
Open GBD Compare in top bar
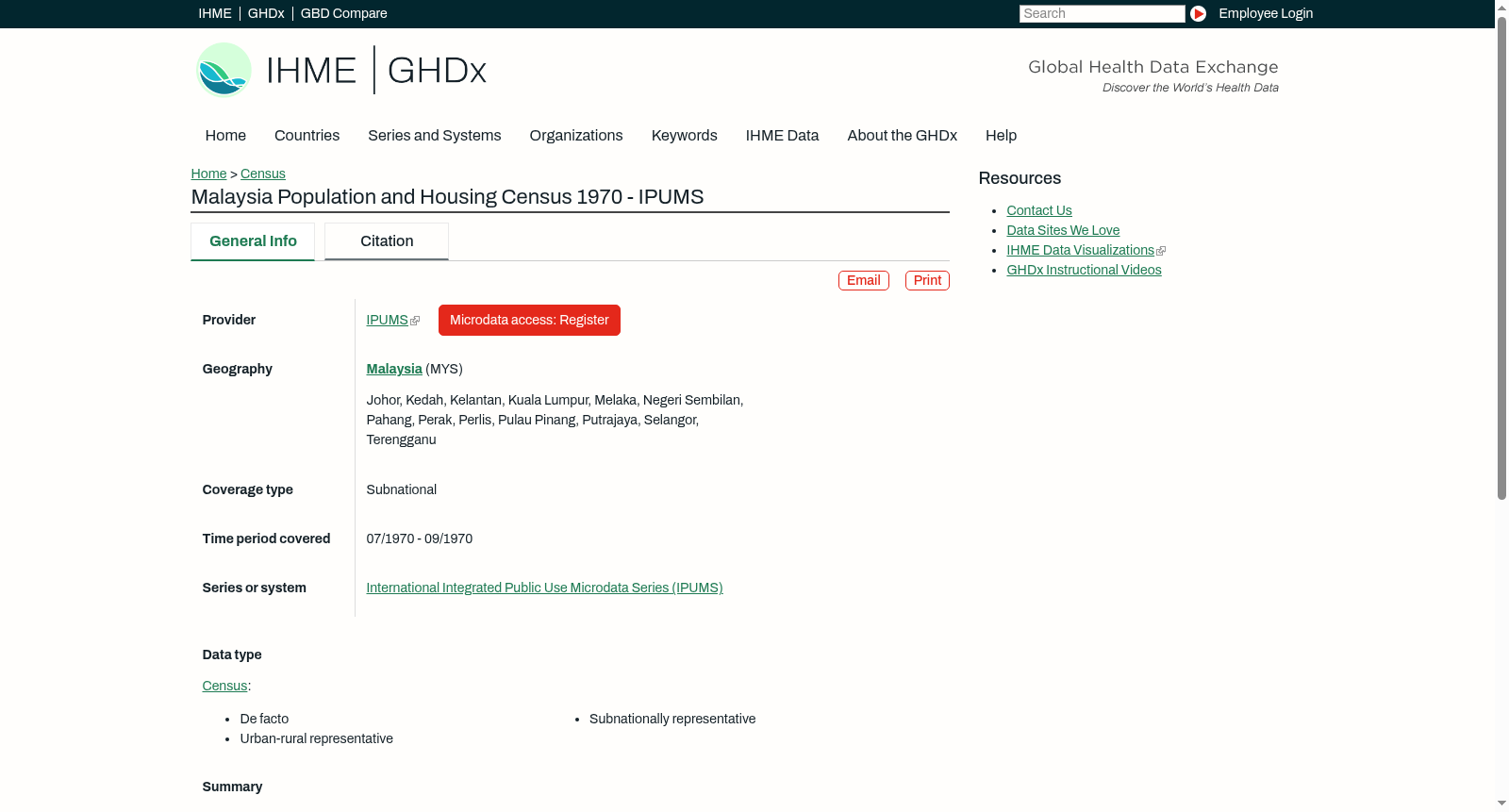[x=344, y=14]
